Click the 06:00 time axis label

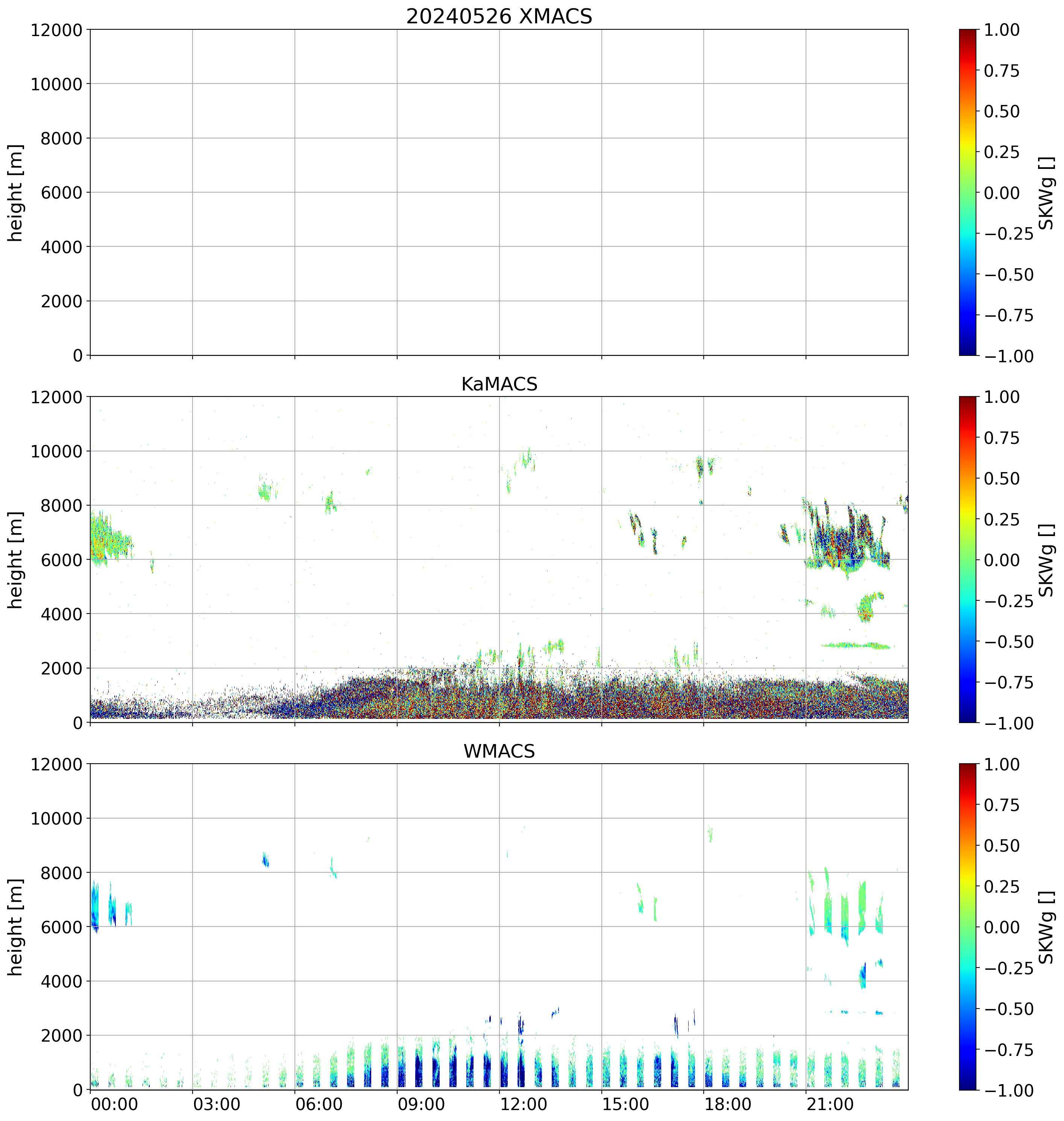[319, 1104]
